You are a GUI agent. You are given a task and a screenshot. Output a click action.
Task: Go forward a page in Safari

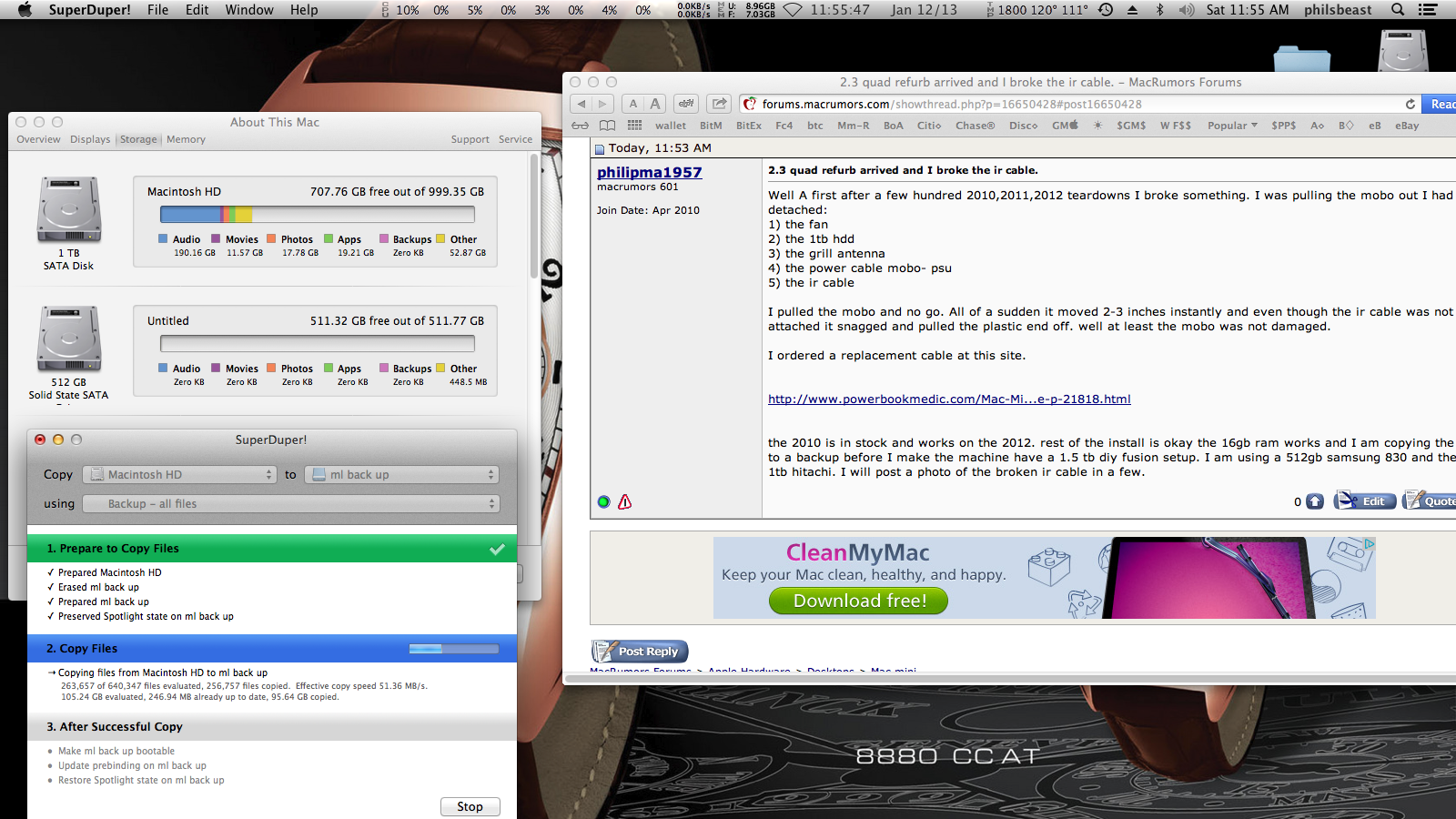[602, 104]
